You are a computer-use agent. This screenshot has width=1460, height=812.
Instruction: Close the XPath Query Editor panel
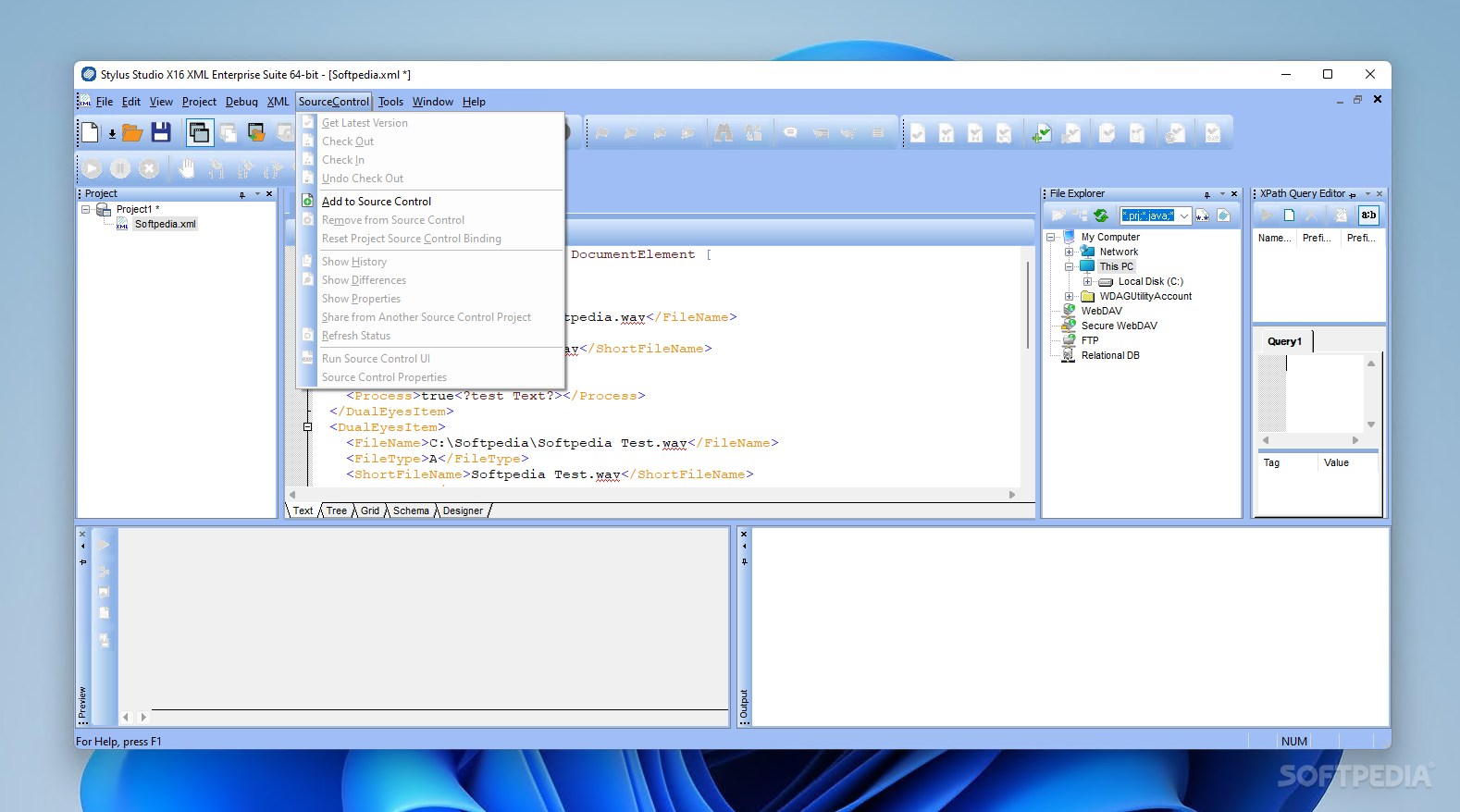(1380, 194)
